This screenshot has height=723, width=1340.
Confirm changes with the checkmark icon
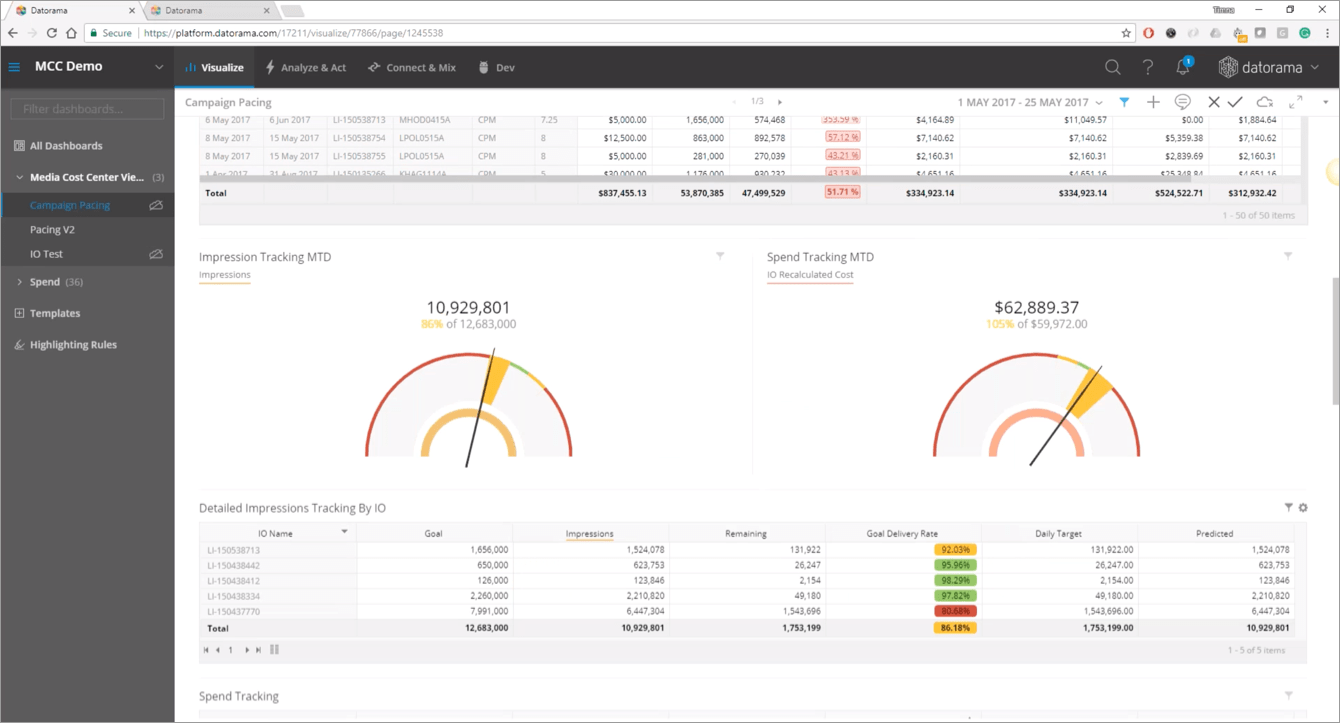[1235, 102]
